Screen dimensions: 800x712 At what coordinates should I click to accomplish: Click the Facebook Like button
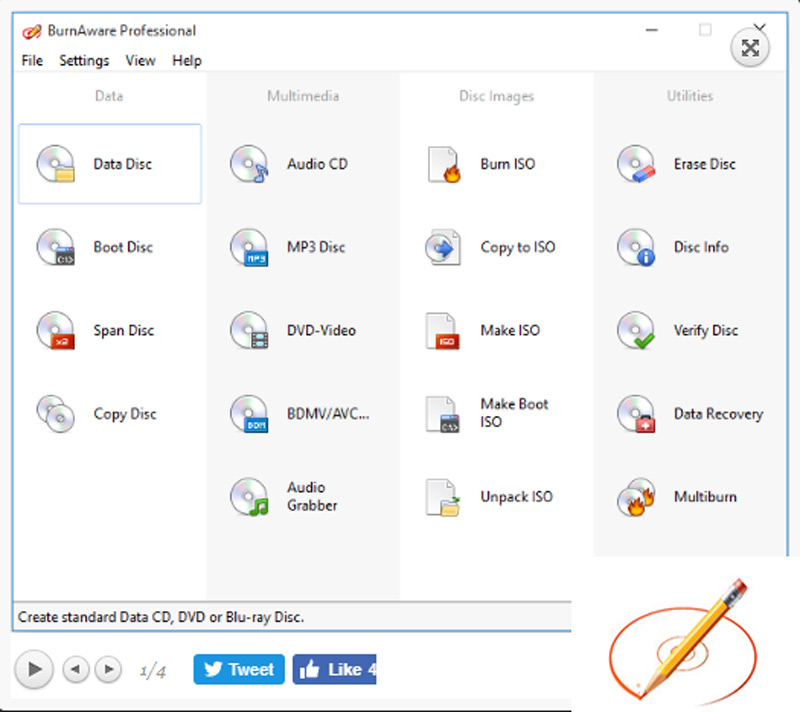click(x=335, y=669)
